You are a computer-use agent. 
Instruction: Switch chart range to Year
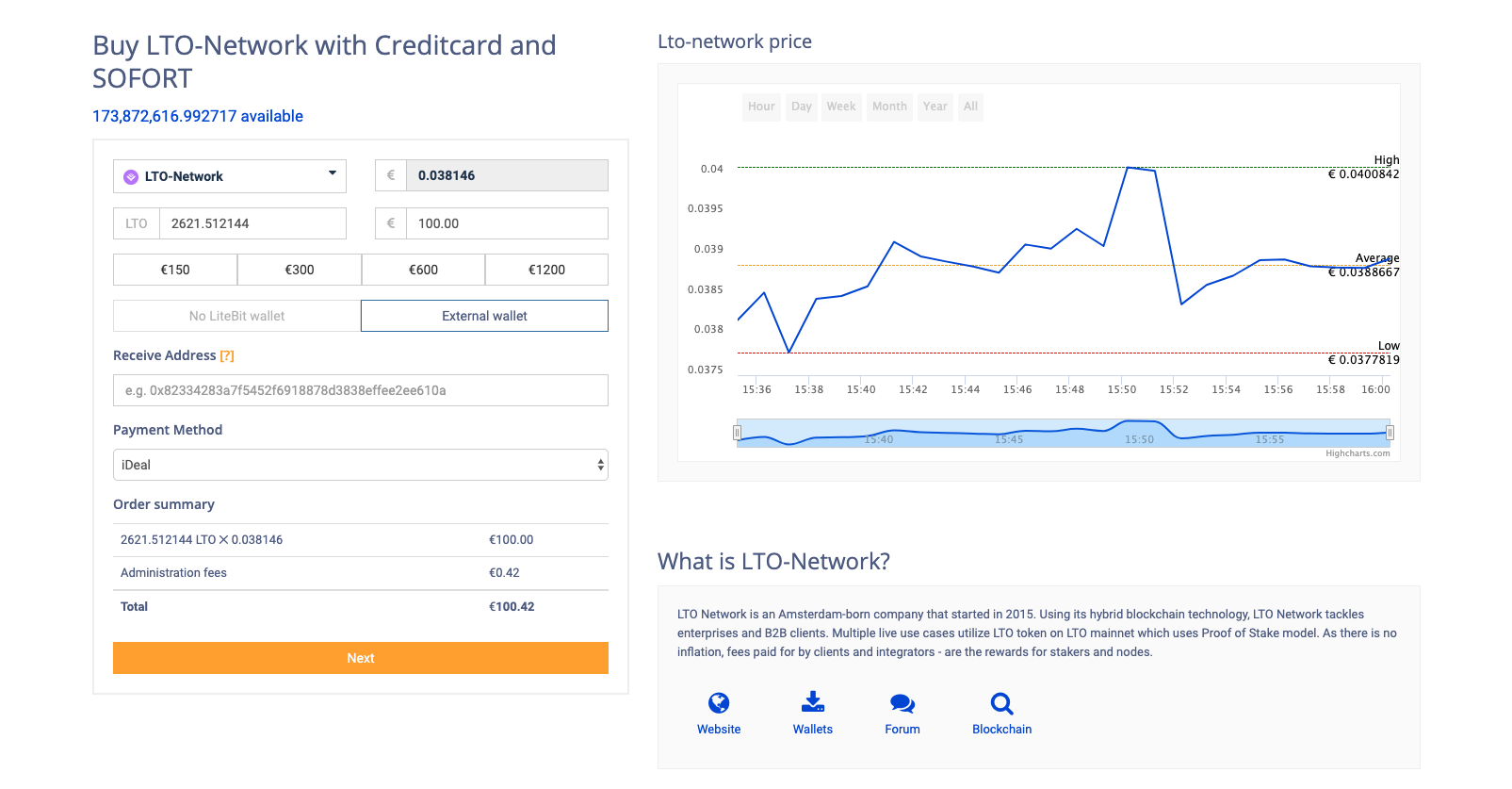point(935,107)
